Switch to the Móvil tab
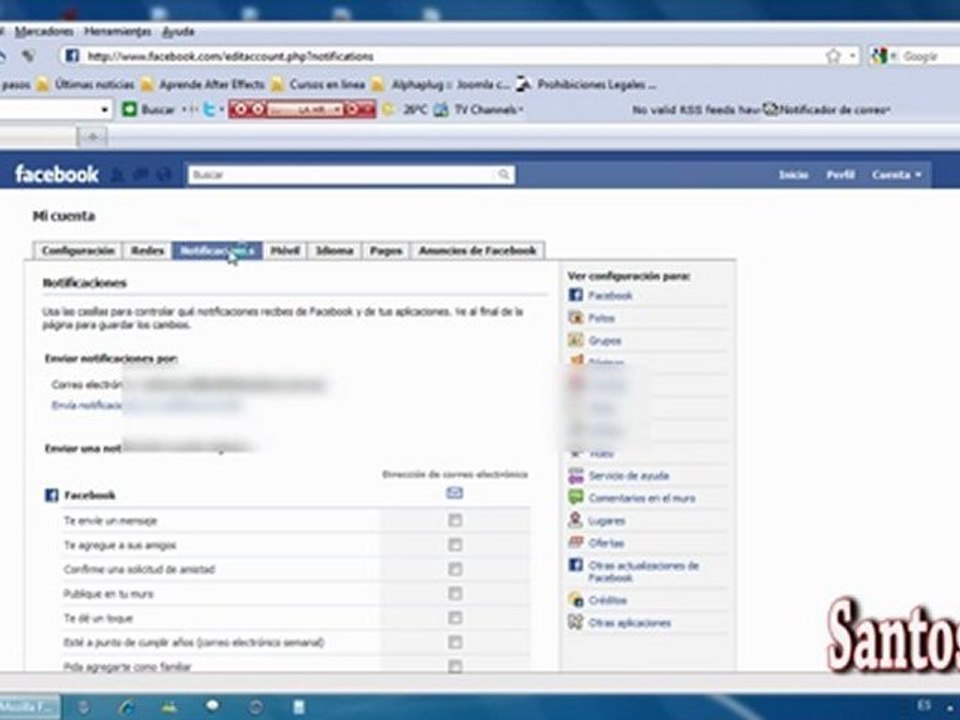Screen dimensions: 960x720 tap(285, 250)
